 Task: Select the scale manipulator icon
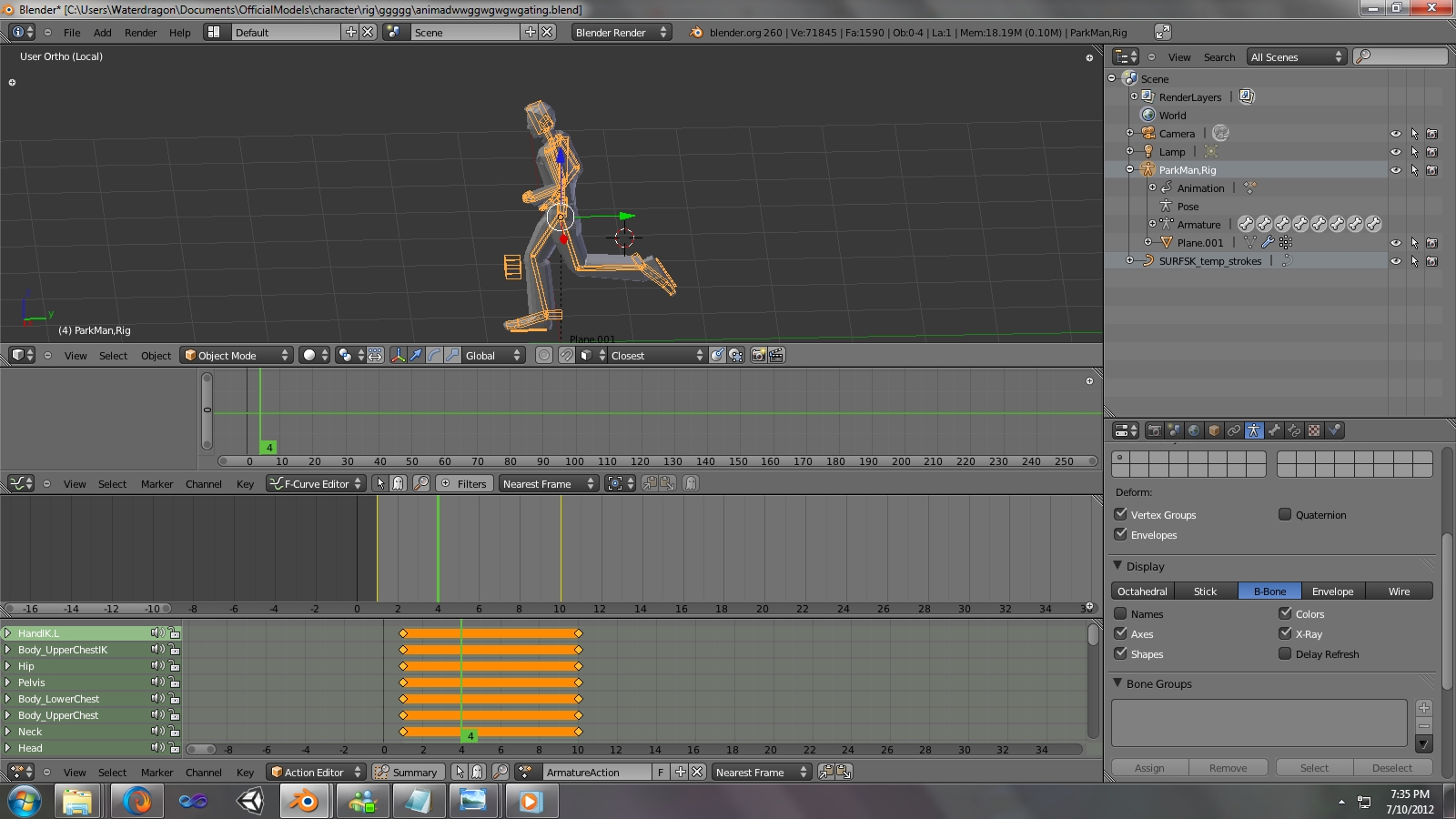(452, 355)
